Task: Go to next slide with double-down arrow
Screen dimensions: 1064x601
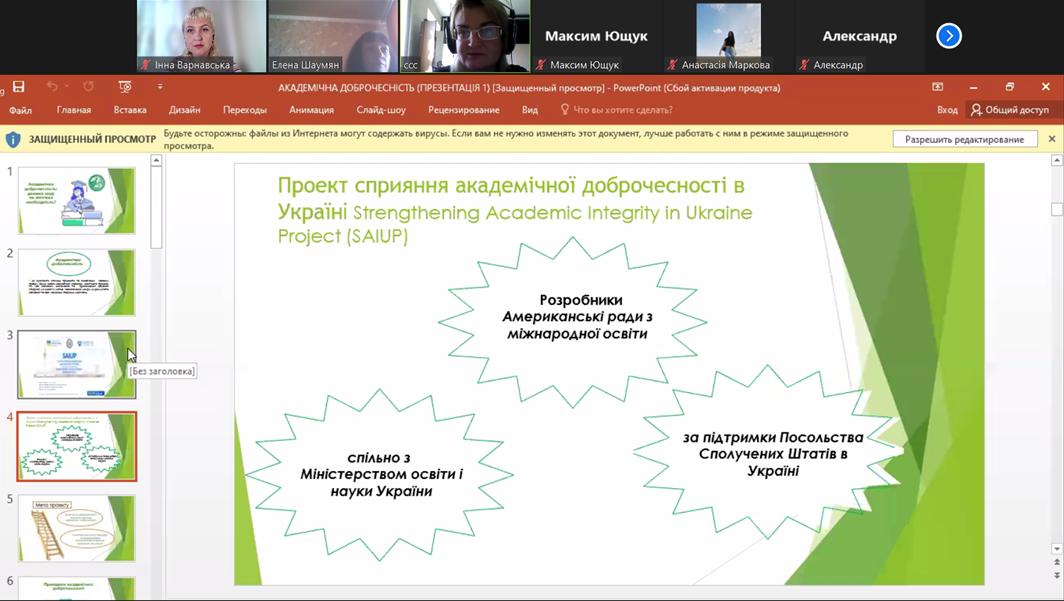Action: click(1057, 575)
